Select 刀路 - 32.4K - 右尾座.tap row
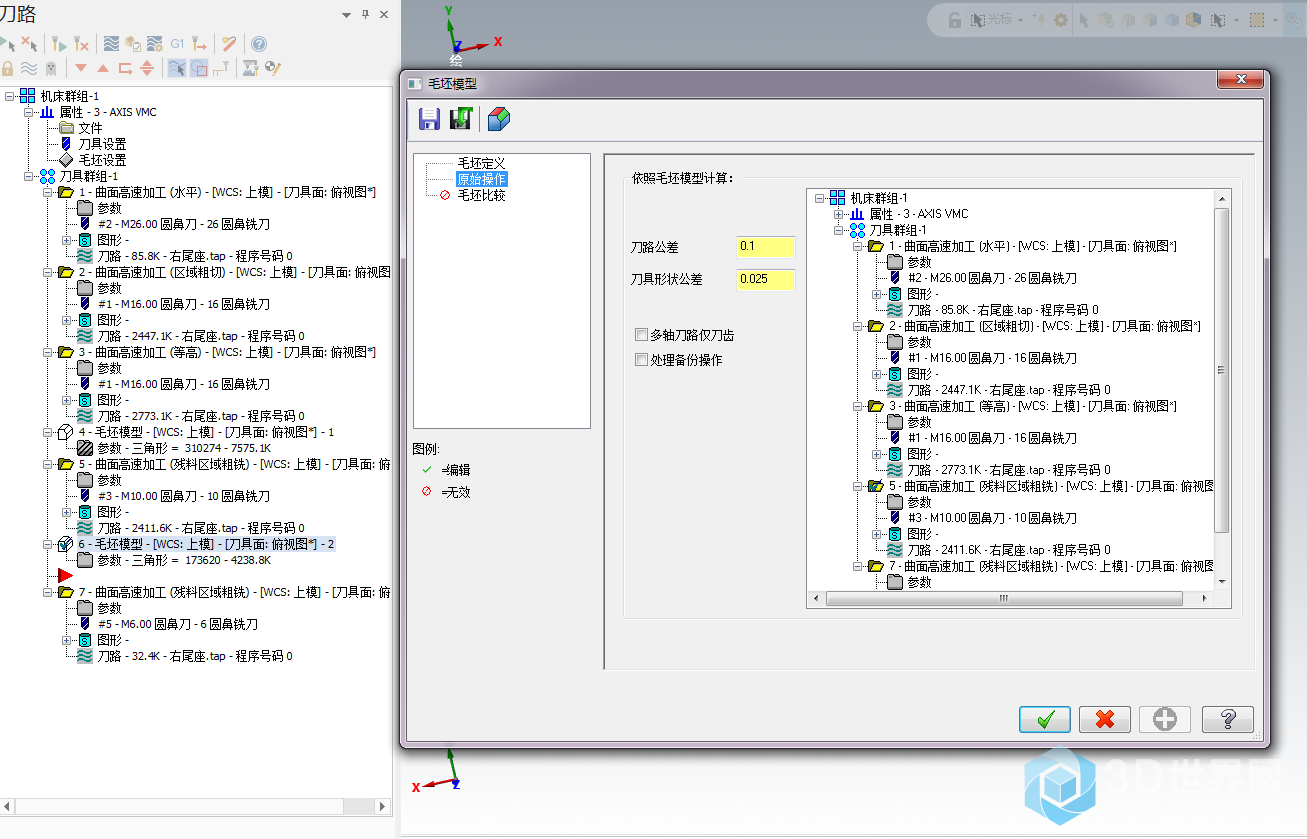Screen dimensions: 1307x839 (195, 656)
